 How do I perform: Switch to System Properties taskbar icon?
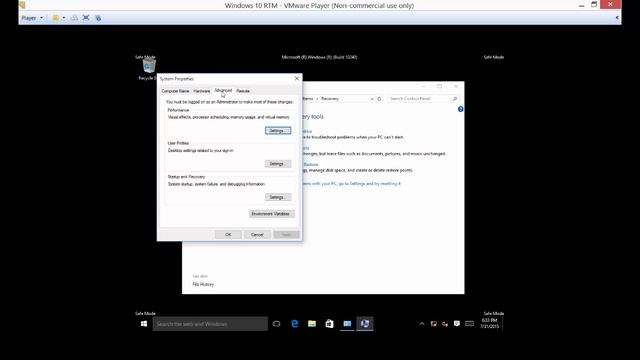[365, 324]
